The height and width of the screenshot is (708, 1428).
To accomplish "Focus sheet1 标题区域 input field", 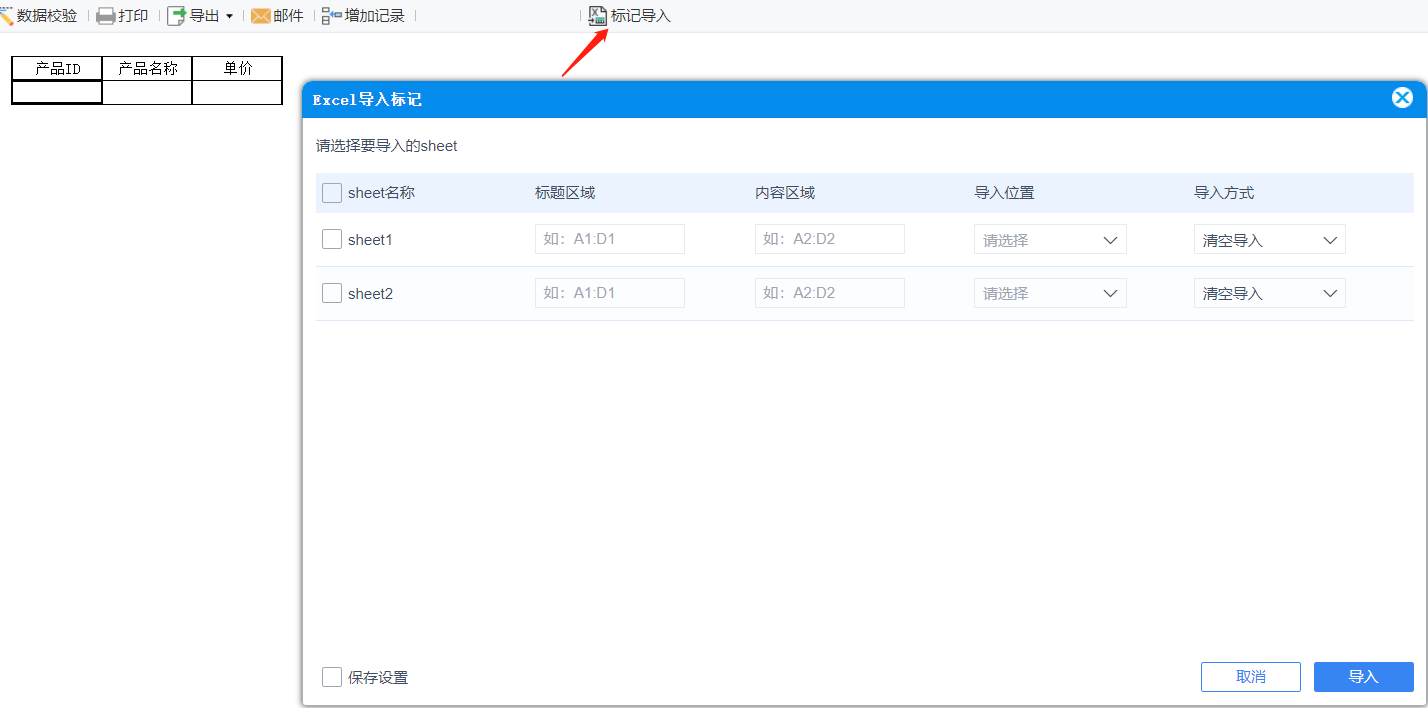I will [610, 239].
